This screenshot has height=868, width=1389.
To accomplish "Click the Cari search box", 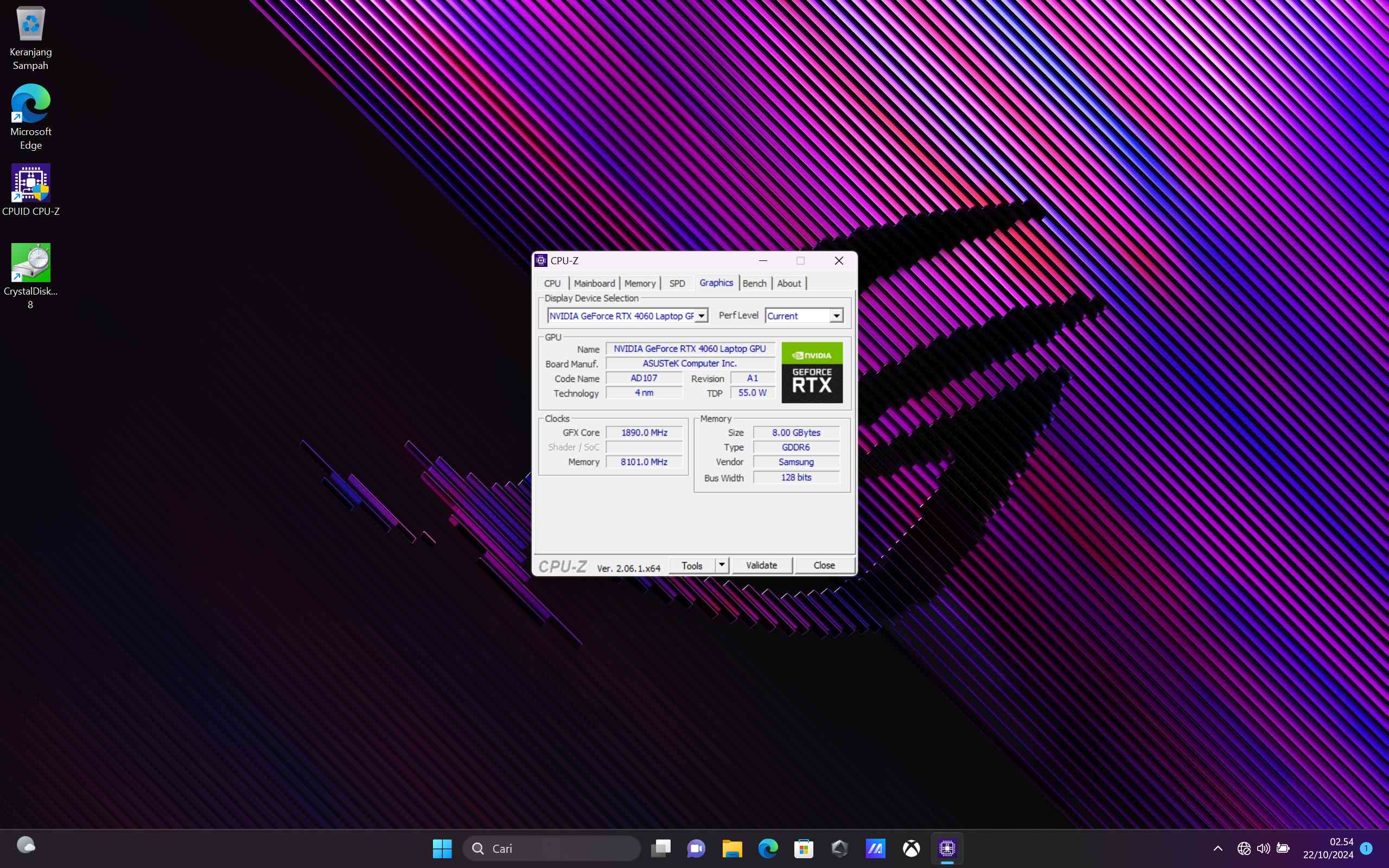I will point(551,848).
